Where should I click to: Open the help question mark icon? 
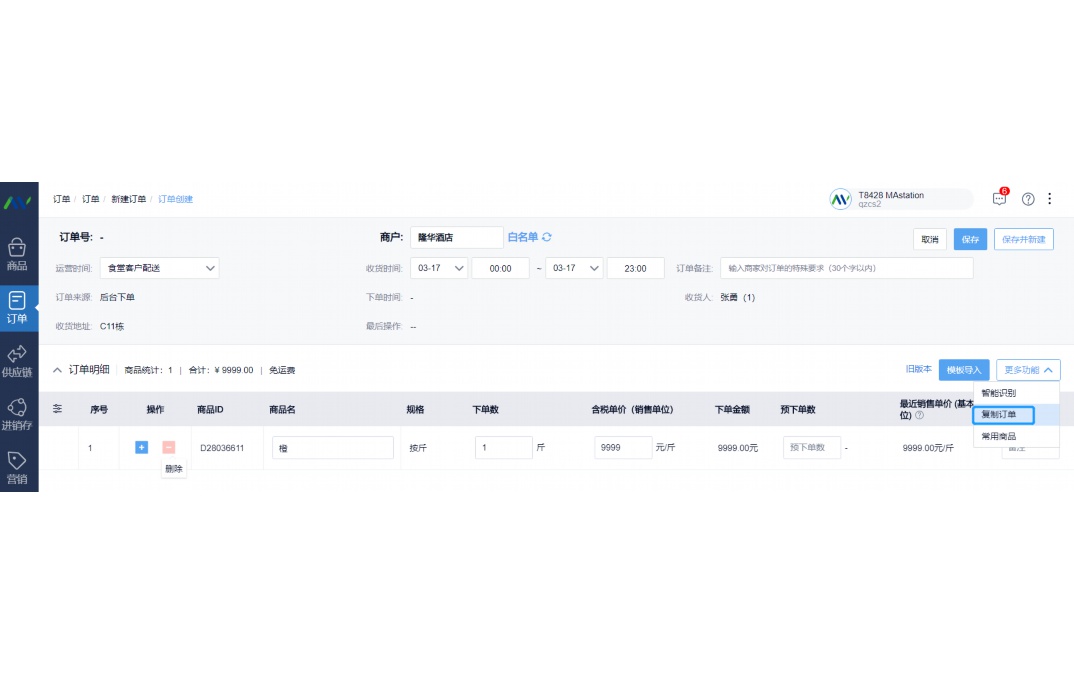1028,199
